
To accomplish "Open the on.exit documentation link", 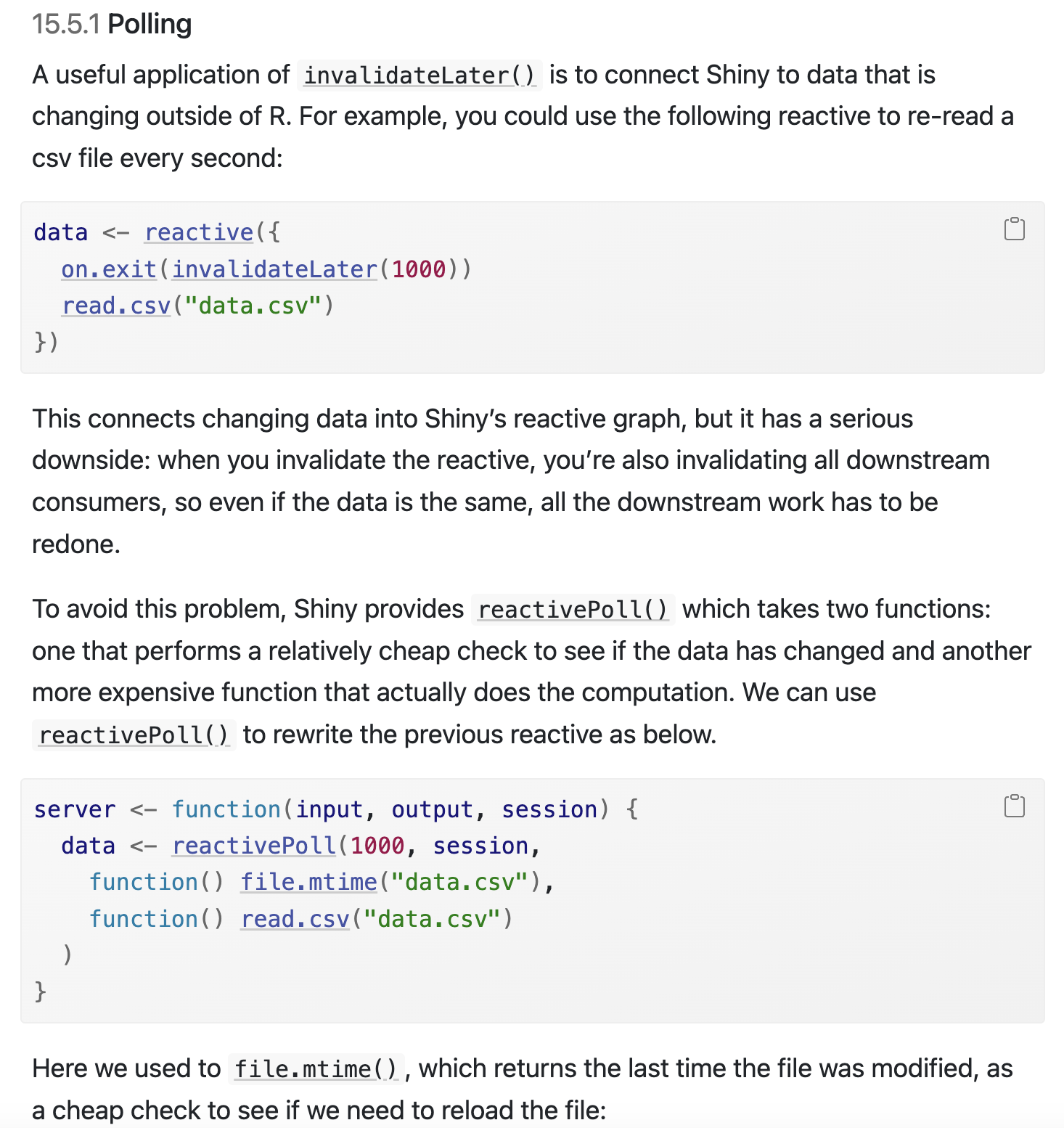I will pos(109,269).
